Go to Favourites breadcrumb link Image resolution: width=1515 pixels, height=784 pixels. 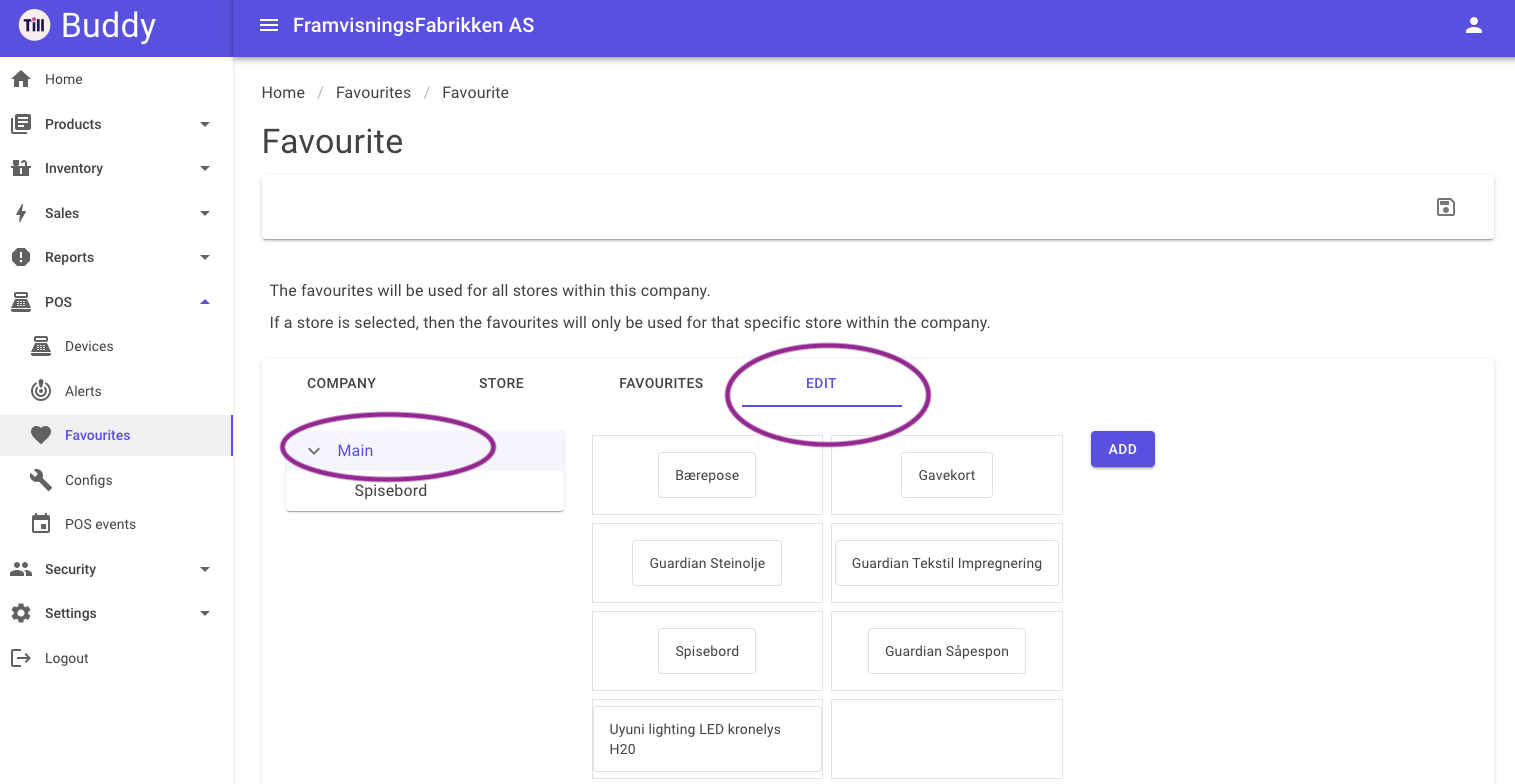[373, 92]
